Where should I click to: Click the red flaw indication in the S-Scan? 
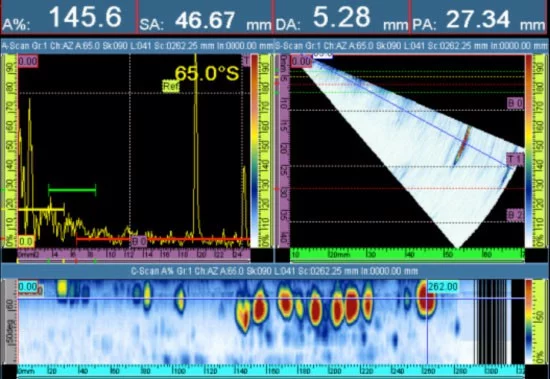[x=463, y=146]
